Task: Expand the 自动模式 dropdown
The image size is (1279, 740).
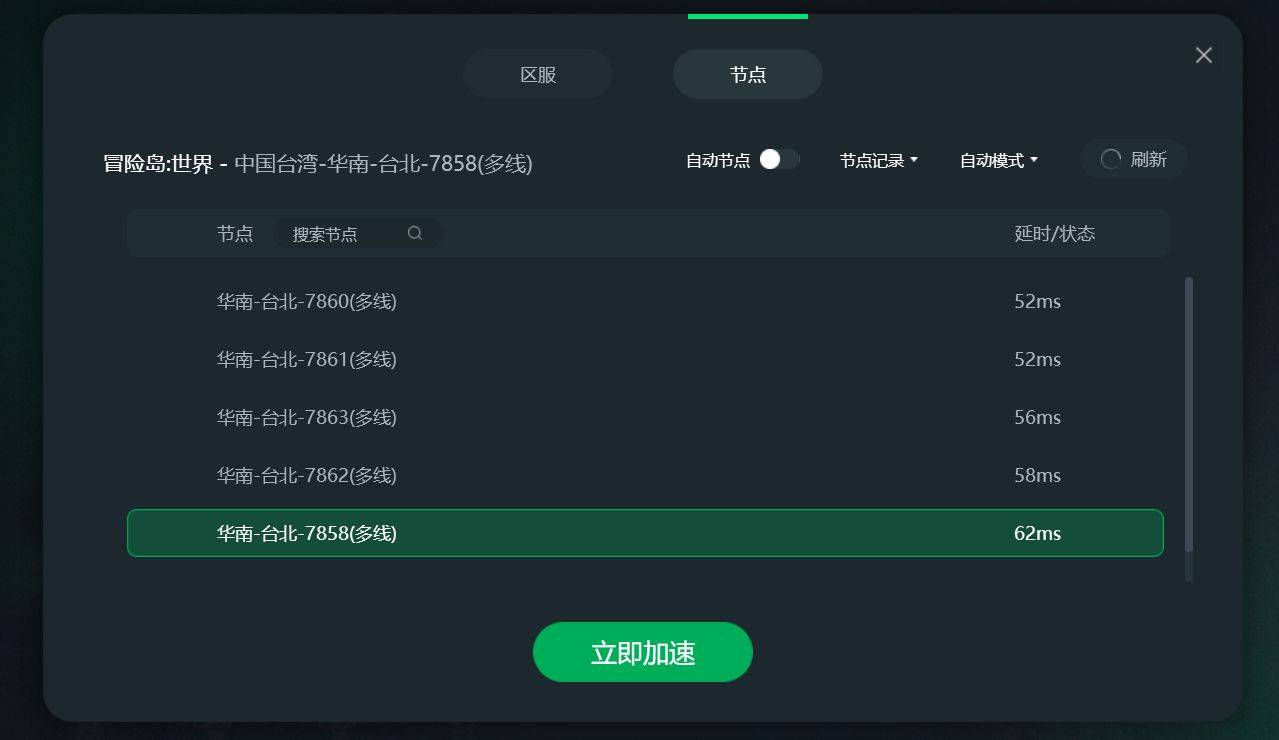Action: (x=998, y=160)
